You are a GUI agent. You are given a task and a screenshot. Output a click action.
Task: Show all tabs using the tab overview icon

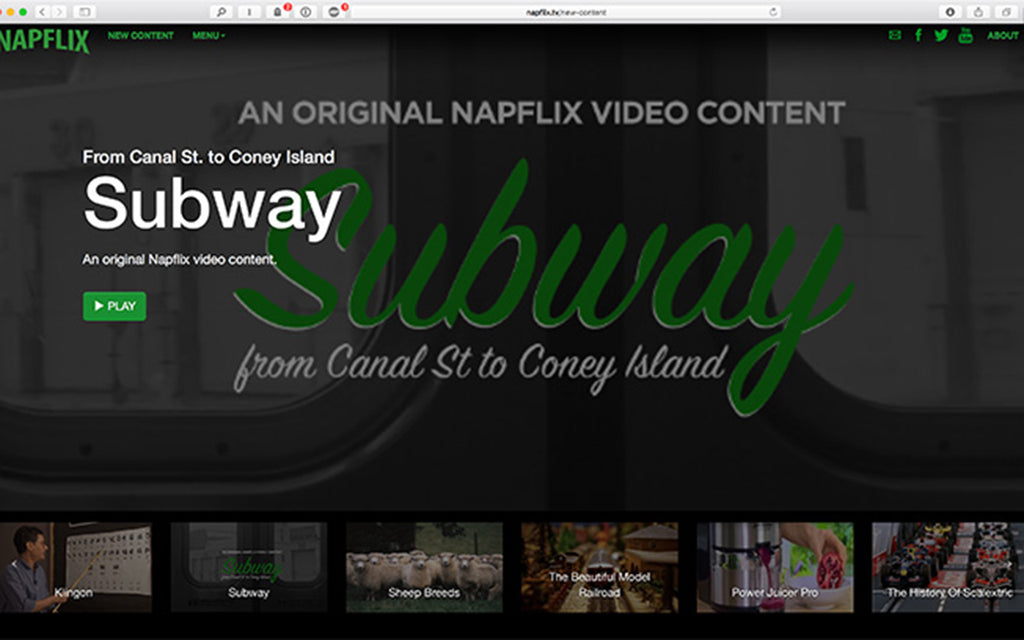pos(1004,12)
